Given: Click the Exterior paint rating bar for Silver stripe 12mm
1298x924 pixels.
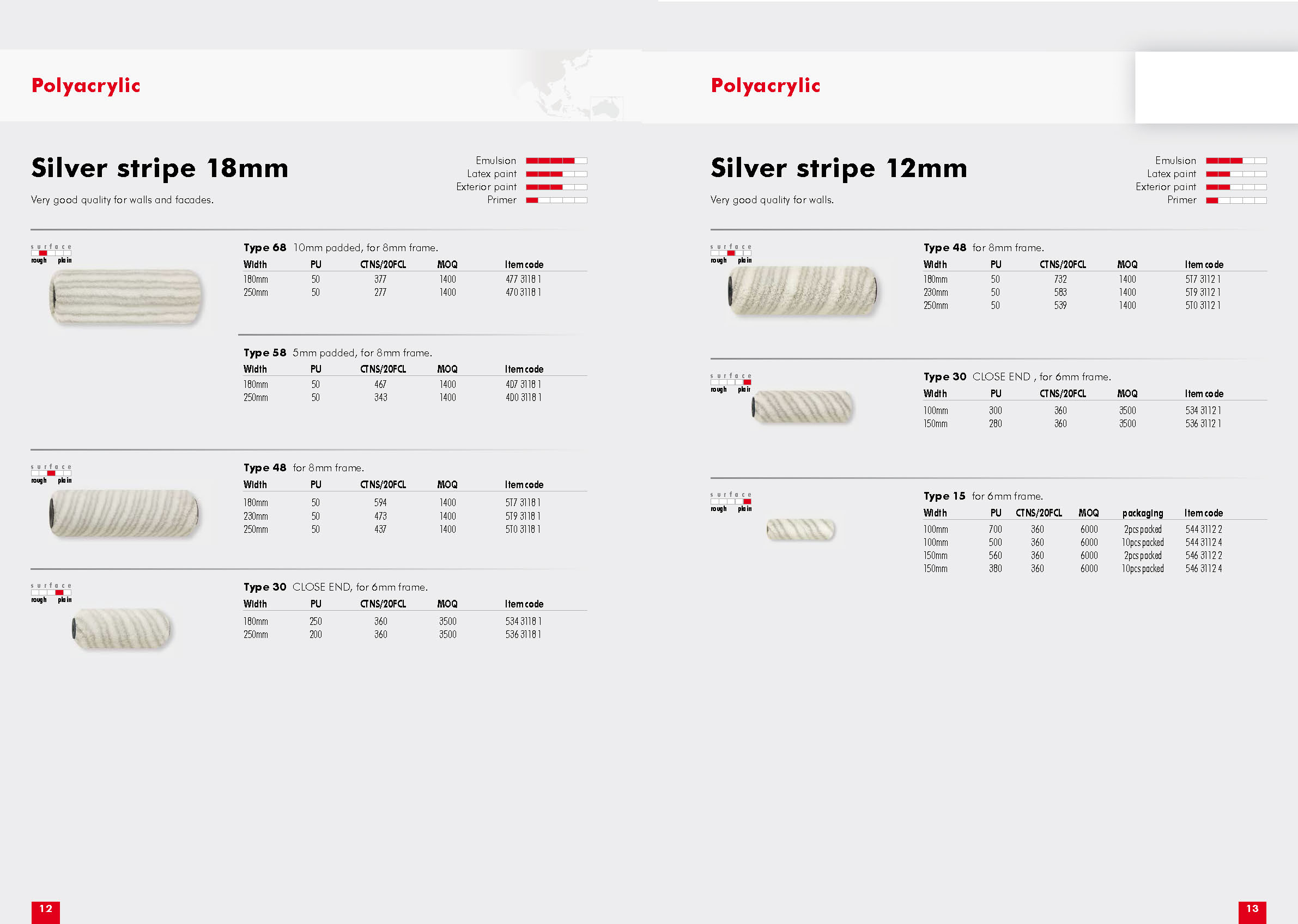Looking at the screenshot, I should click(1236, 187).
